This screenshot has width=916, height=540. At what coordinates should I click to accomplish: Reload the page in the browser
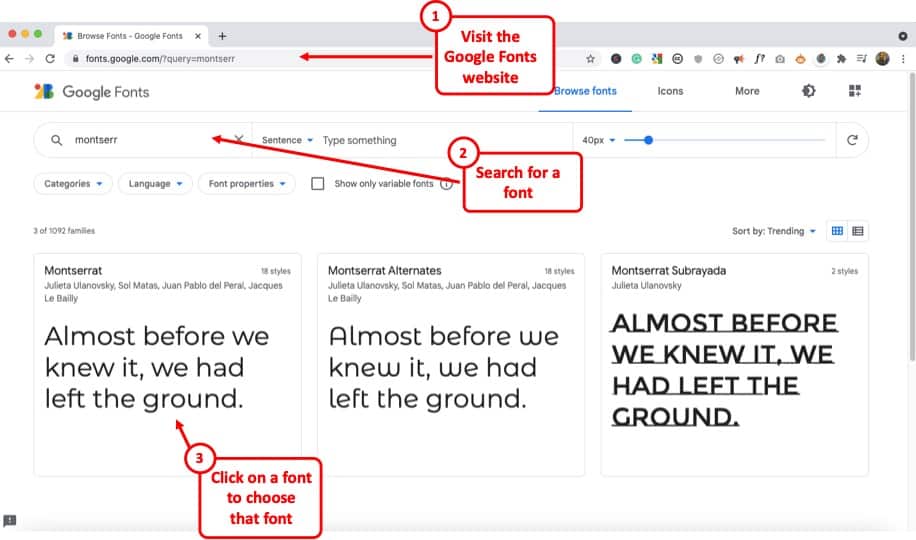pos(50,58)
